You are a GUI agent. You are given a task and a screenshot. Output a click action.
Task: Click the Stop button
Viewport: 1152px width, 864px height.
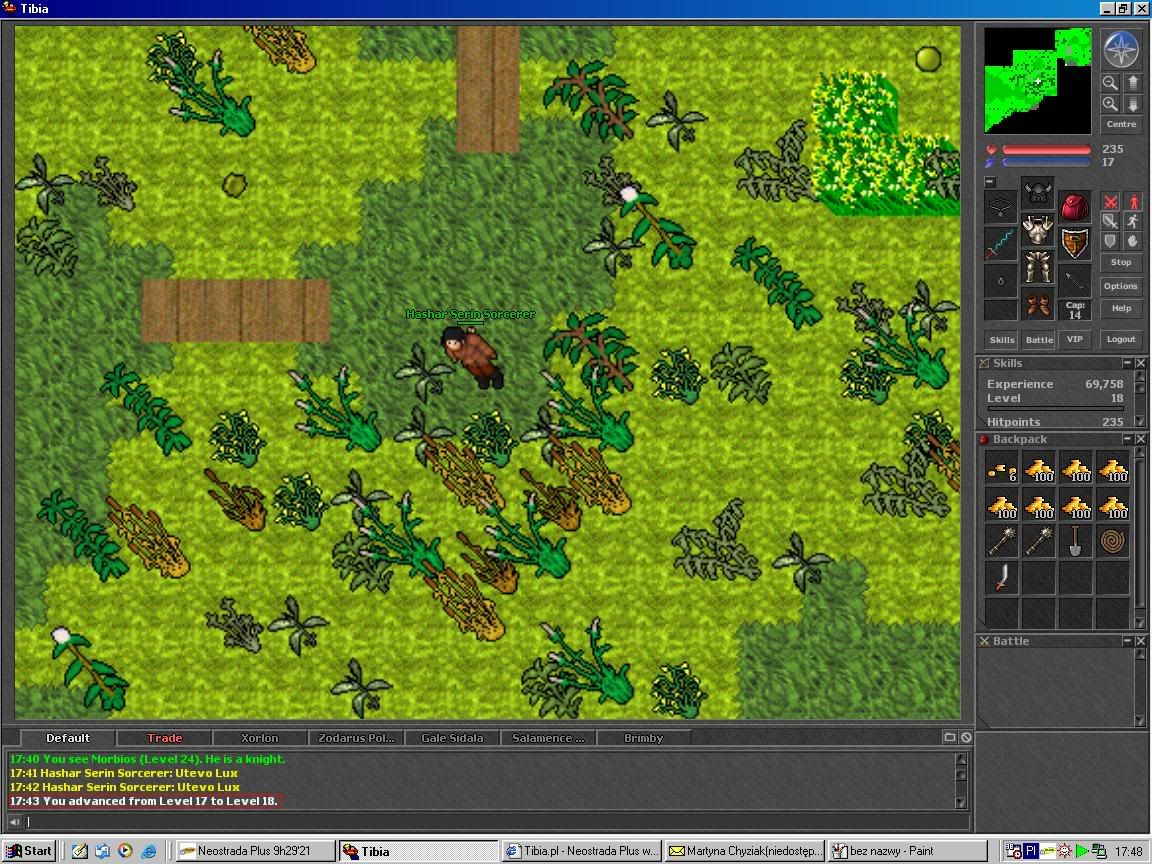tap(1121, 262)
